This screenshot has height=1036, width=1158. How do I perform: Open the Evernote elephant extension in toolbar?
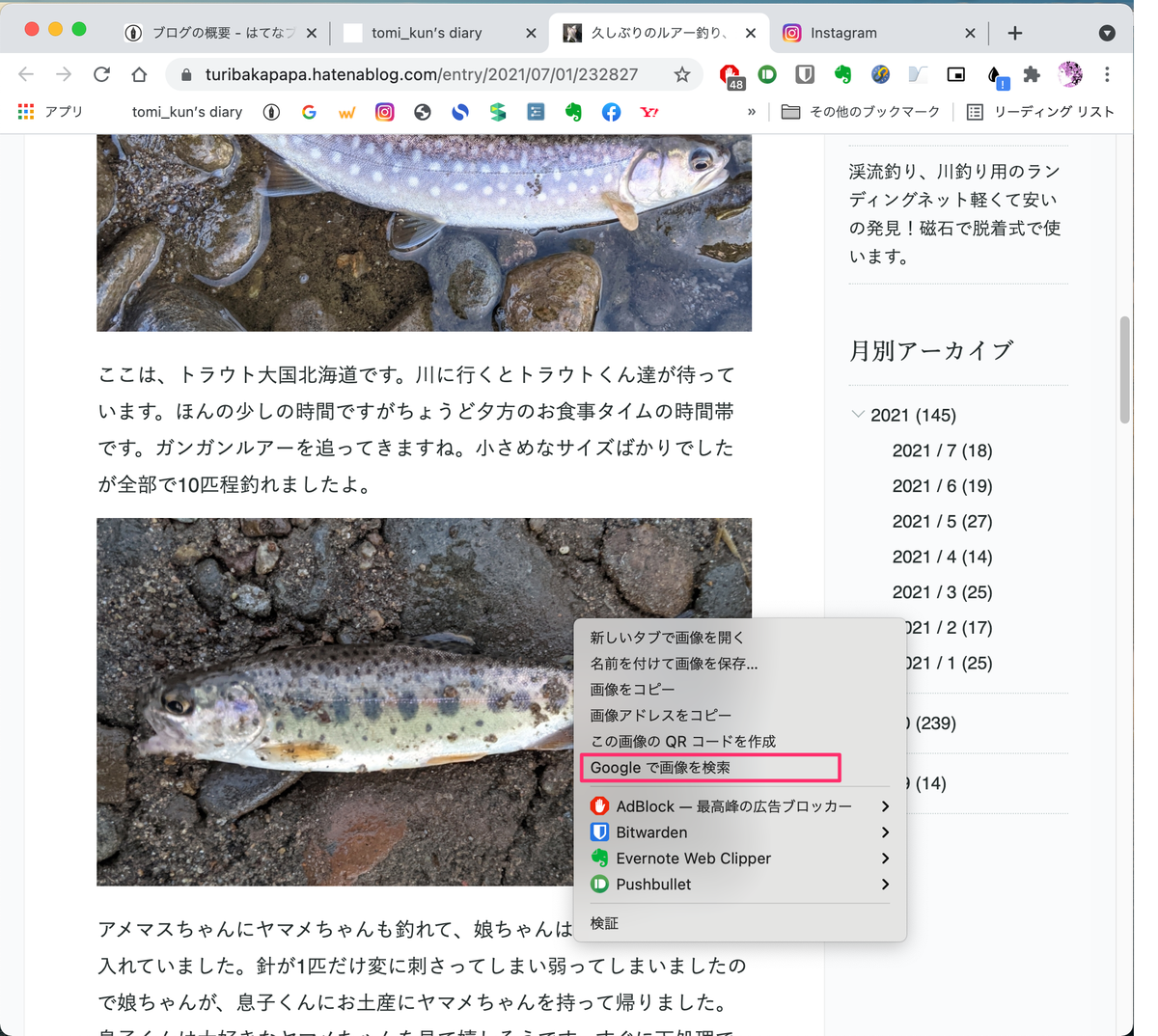click(x=842, y=74)
